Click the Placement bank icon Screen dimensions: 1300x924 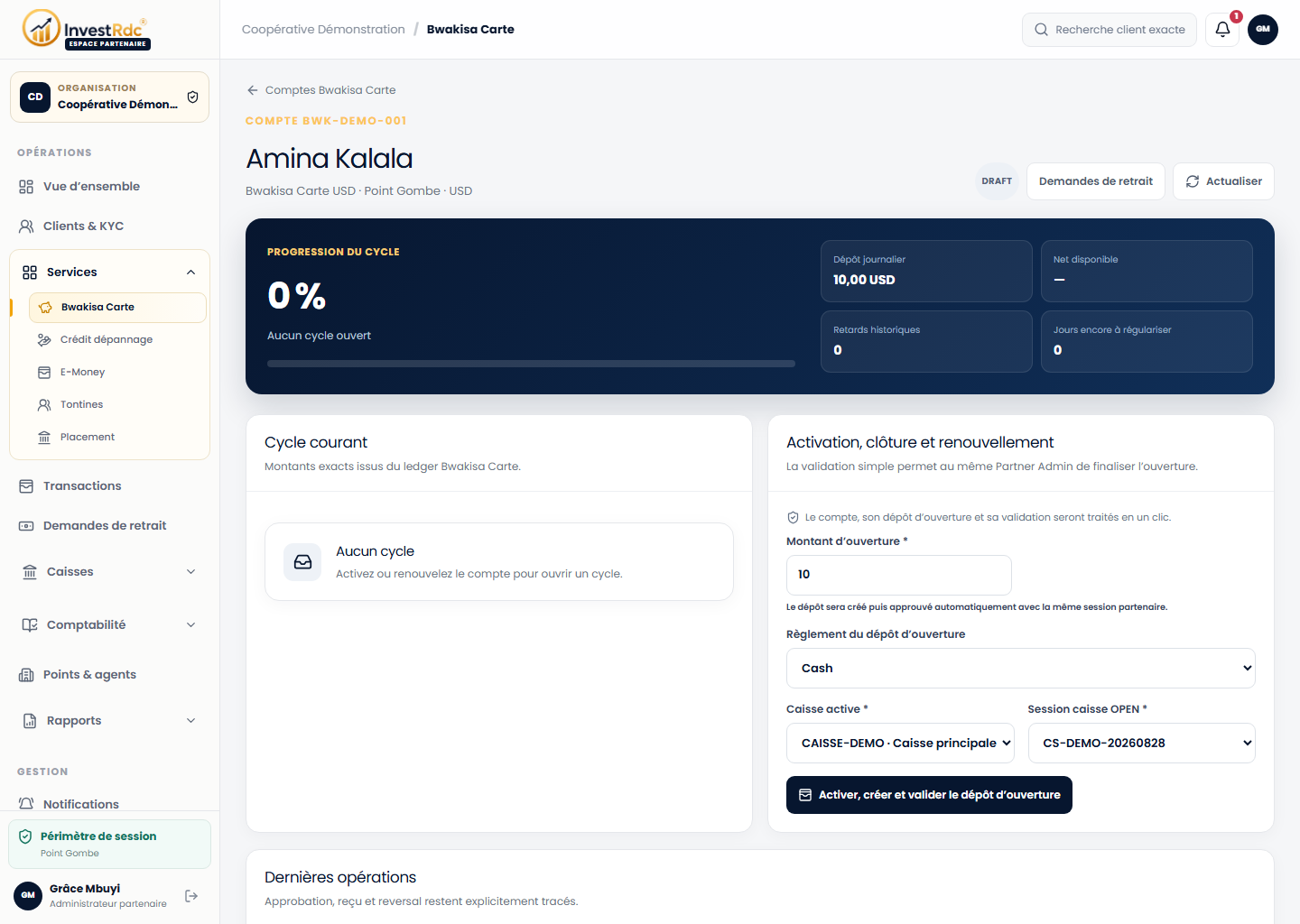tap(44, 438)
